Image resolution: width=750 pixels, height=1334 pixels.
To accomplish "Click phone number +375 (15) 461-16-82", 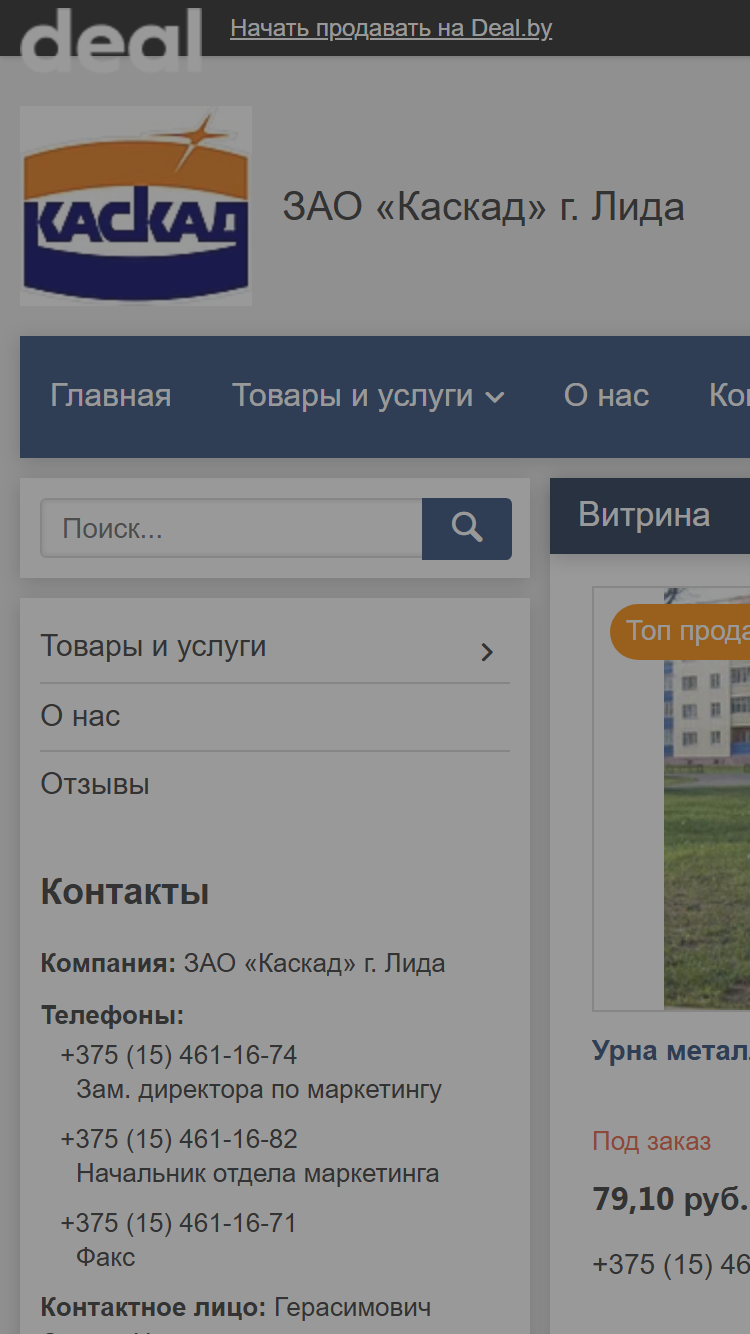I will coord(179,1139).
